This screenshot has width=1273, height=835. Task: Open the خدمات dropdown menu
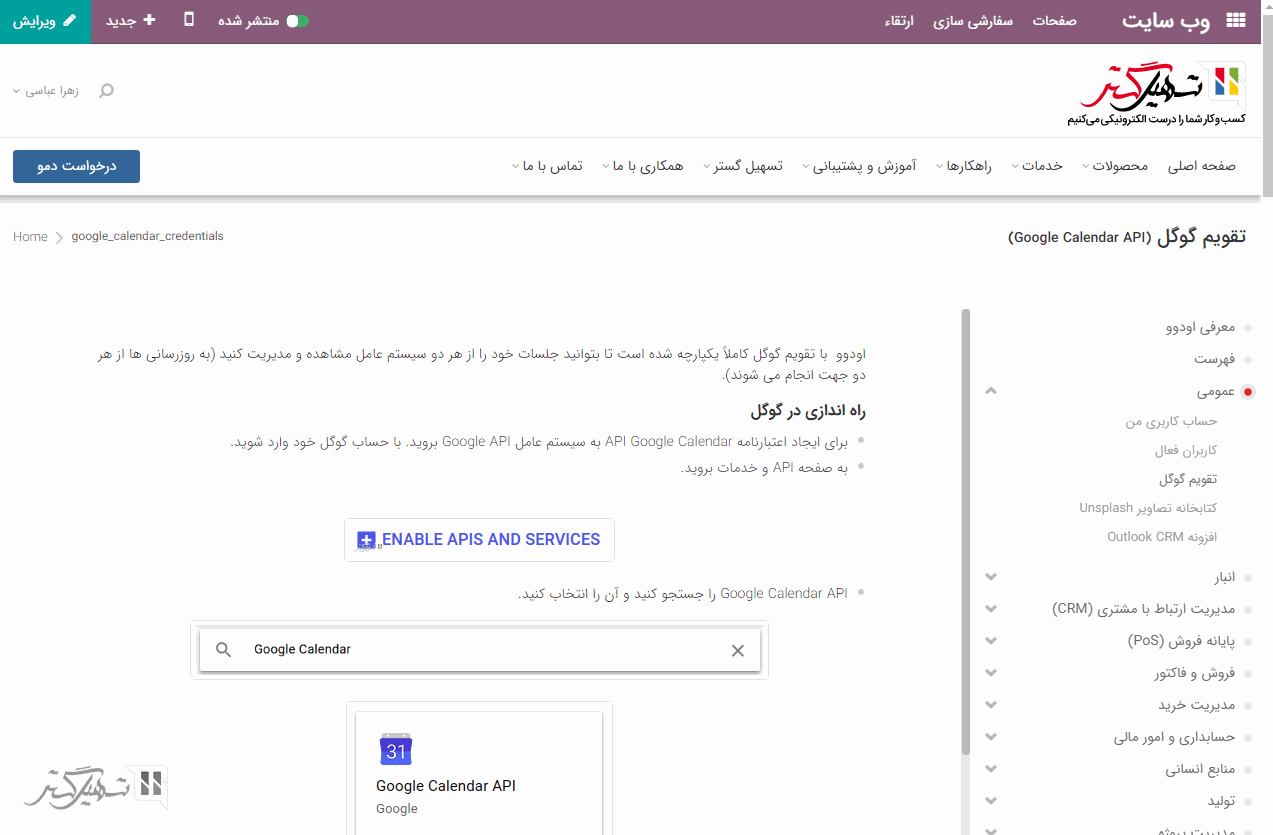point(1036,166)
